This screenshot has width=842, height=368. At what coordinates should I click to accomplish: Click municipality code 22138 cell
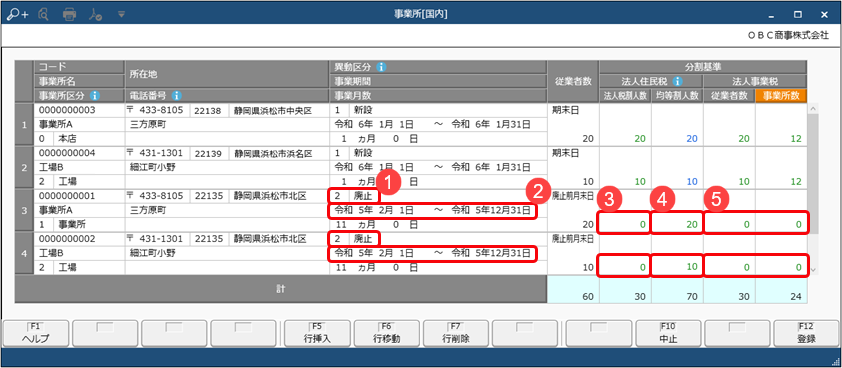click(x=209, y=110)
